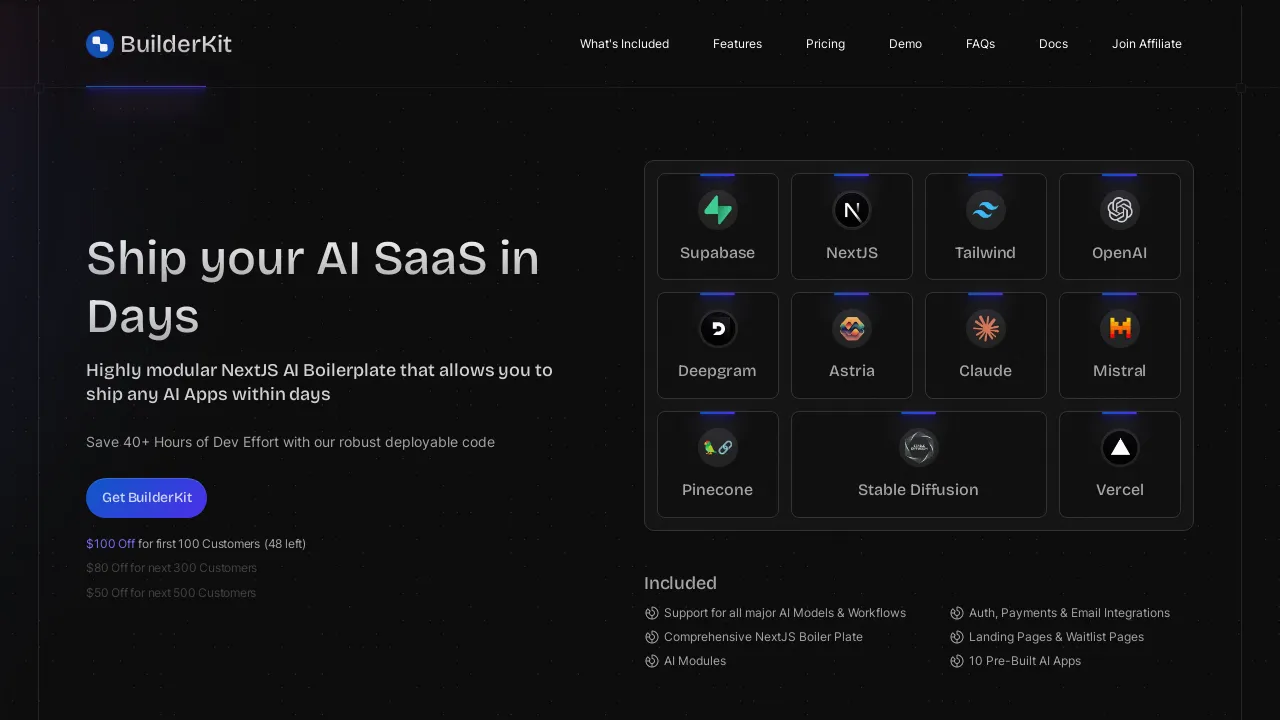Click "Comprehensive NextJS Boiler Plate" text
This screenshot has width=1280, height=720.
pos(763,637)
